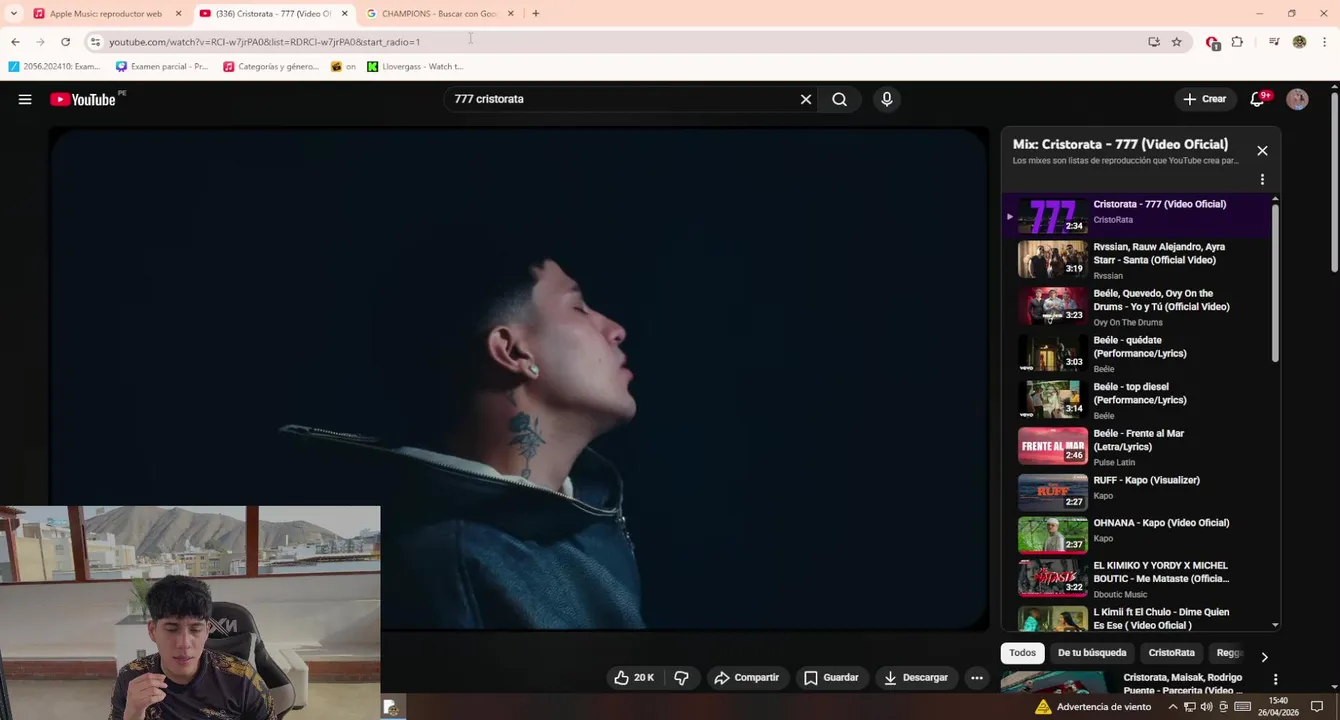Screen dimensions: 1340x720
Task: Open more actions ellipsis below the video
Action: tap(977, 677)
